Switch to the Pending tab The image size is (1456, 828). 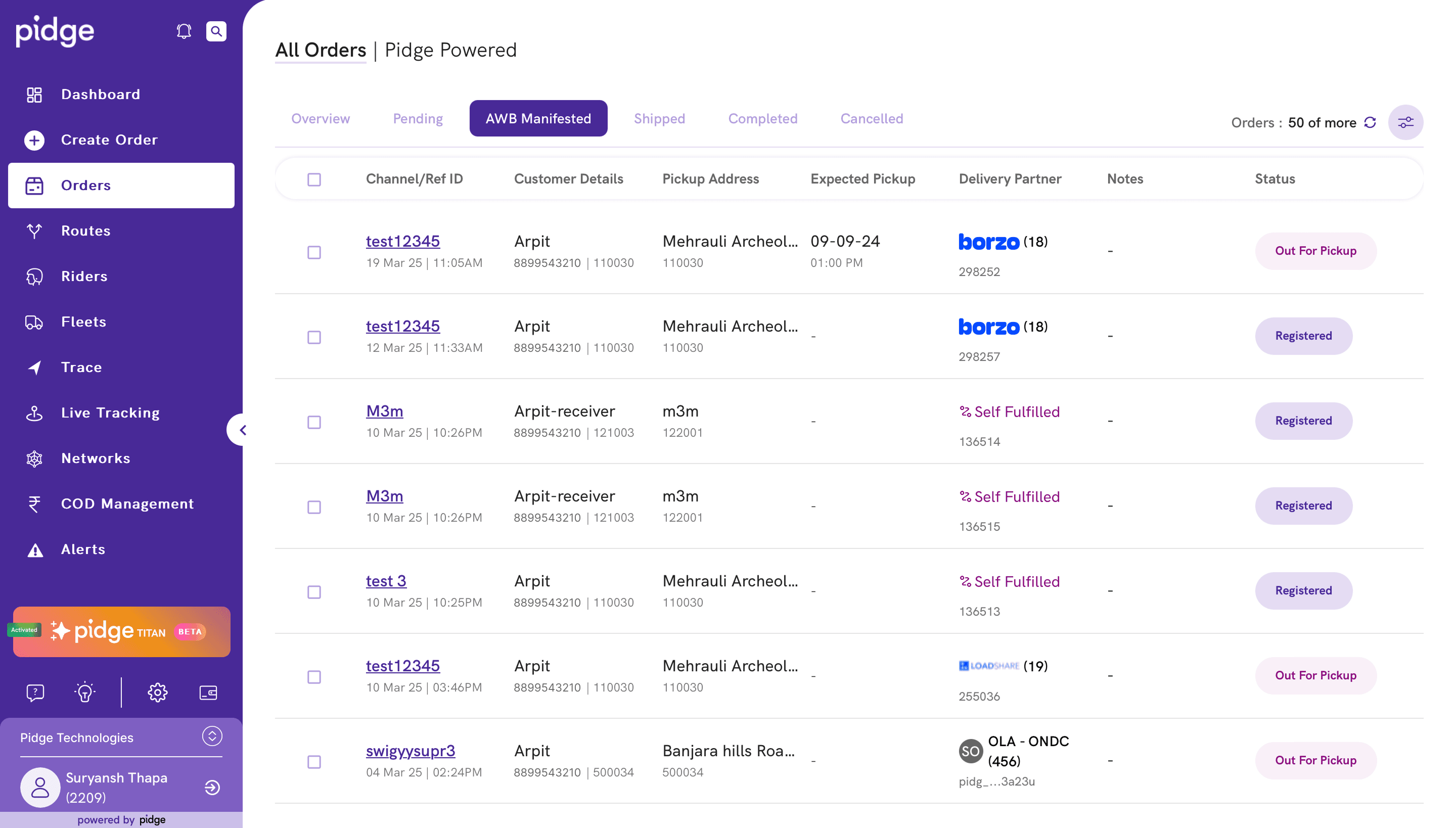click(418, 118)
